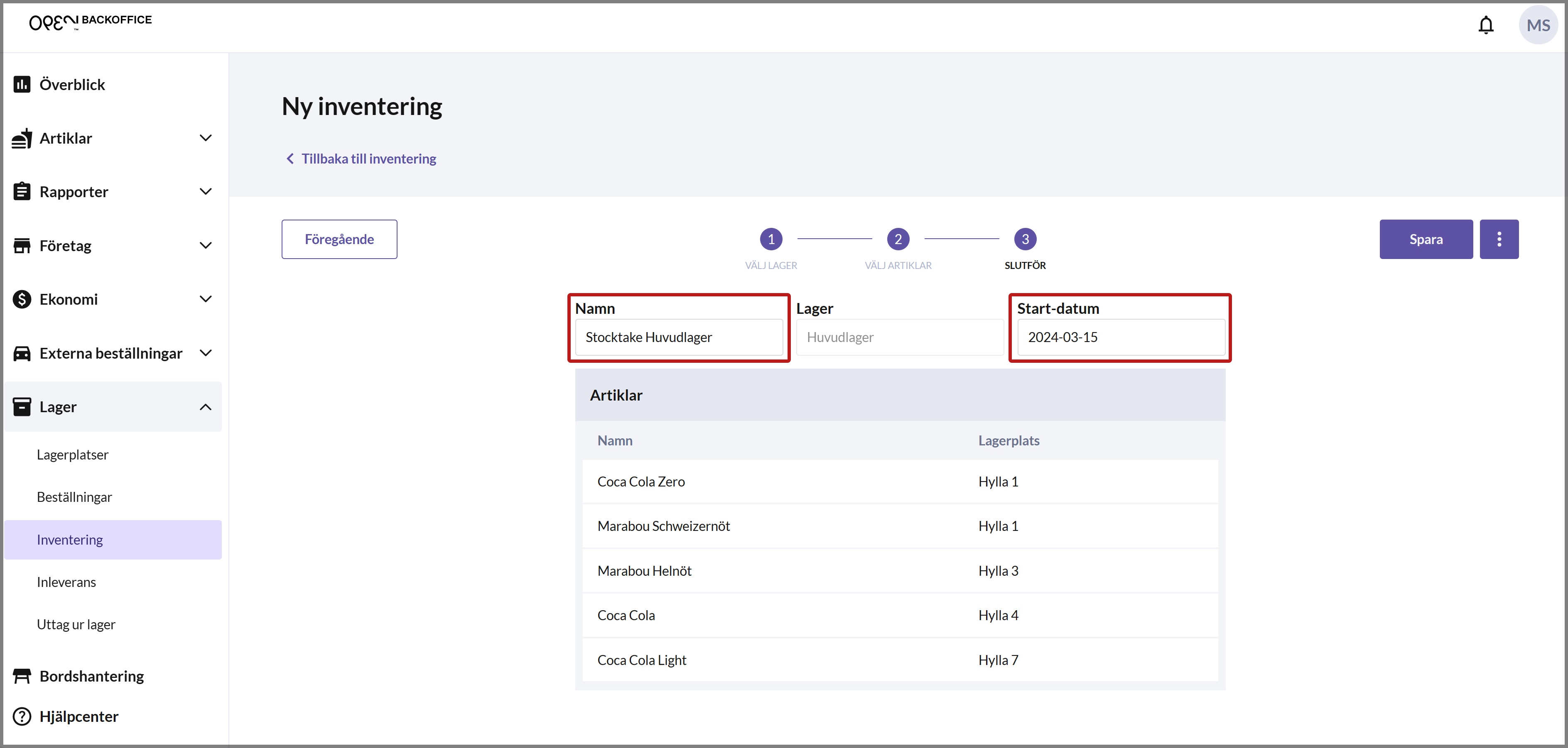Click the Open Backoffice logo

90,22
